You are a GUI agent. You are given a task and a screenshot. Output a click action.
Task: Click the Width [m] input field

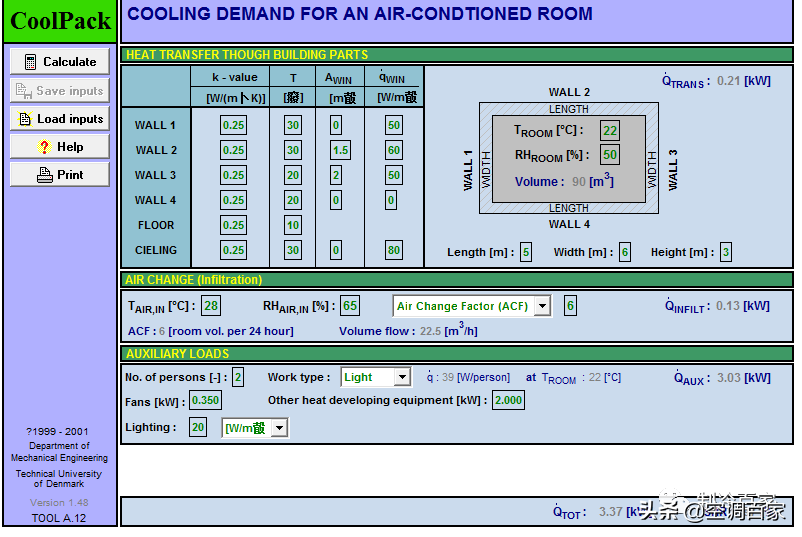coord(625,252)
